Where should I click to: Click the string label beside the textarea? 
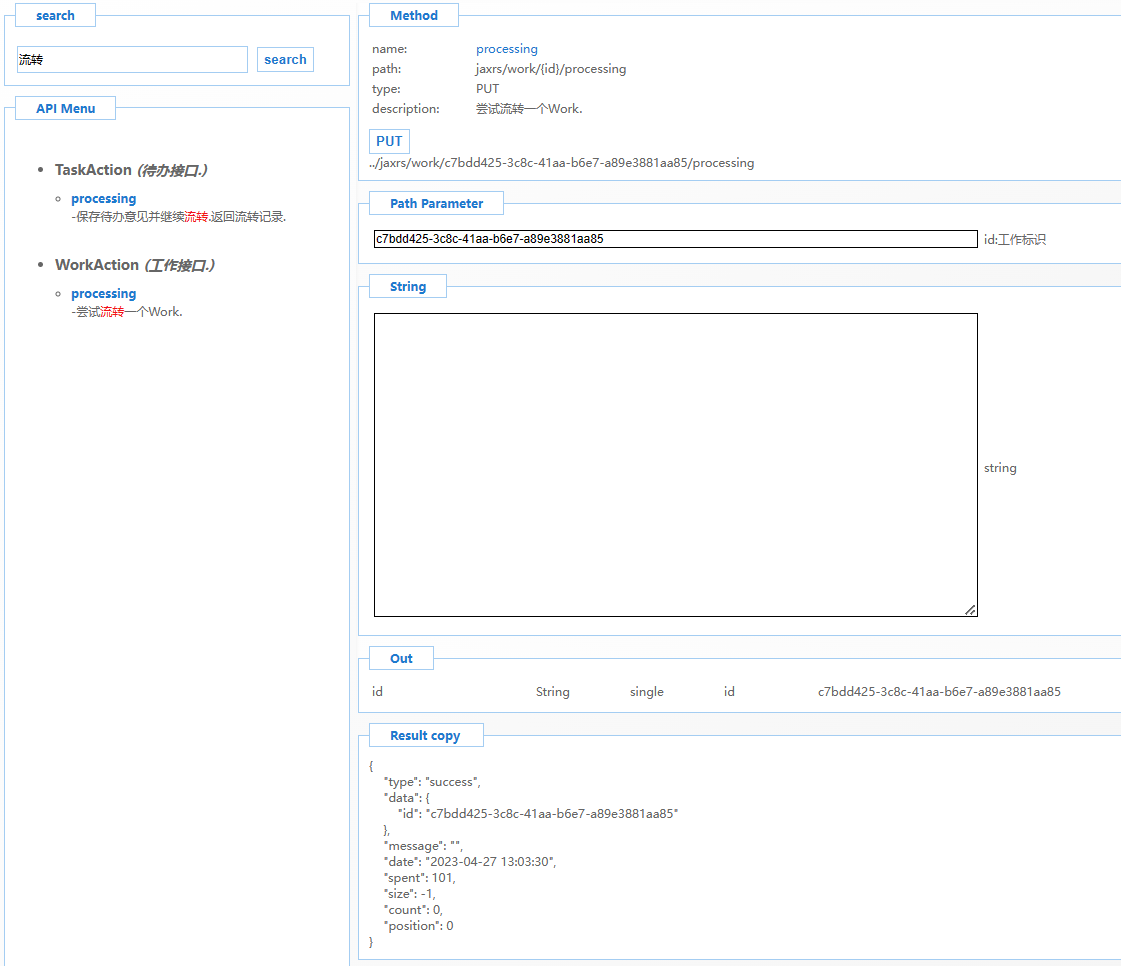pos(1000,468)
